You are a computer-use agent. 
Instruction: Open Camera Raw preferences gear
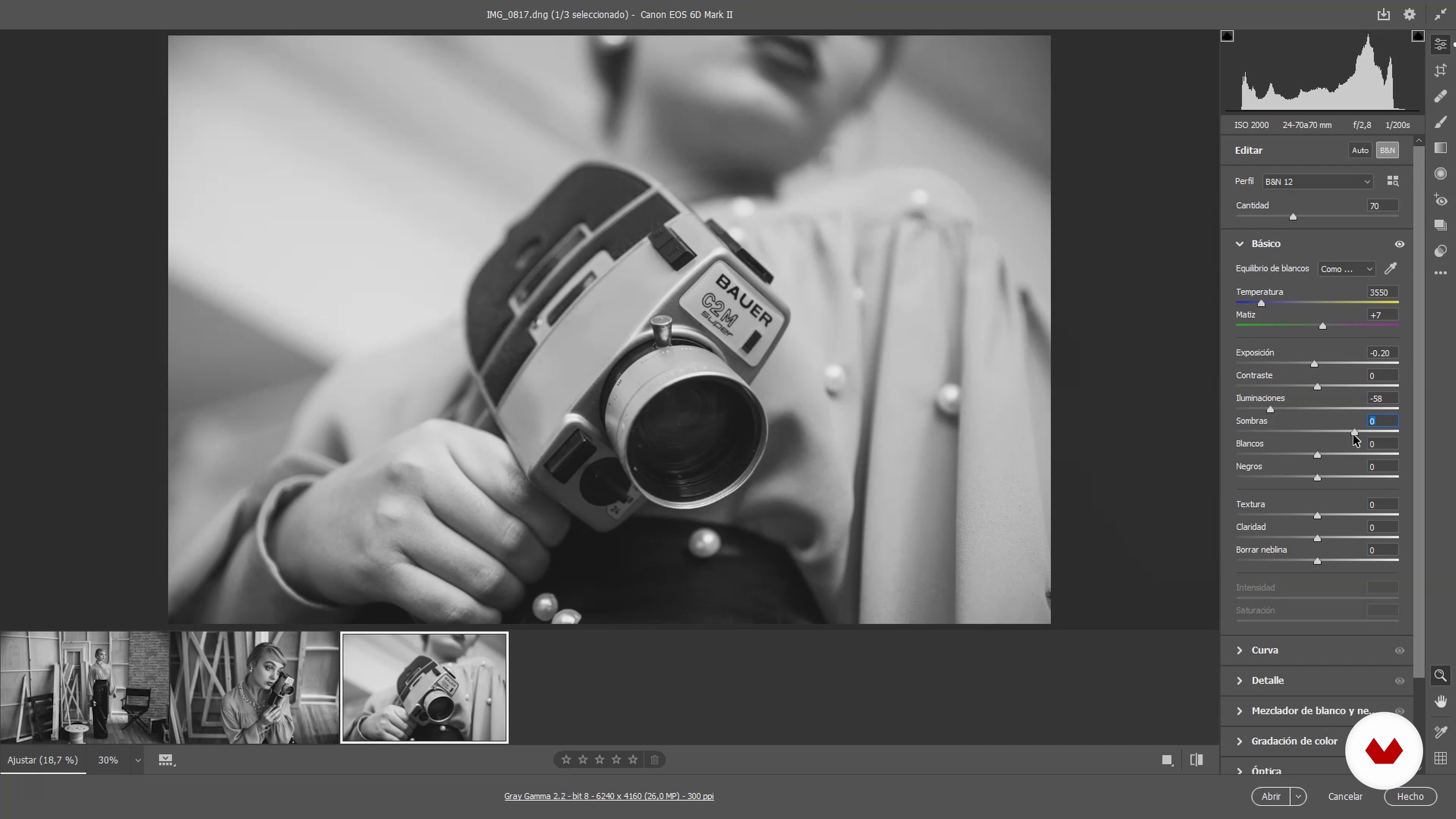[x=1410, y=15]
